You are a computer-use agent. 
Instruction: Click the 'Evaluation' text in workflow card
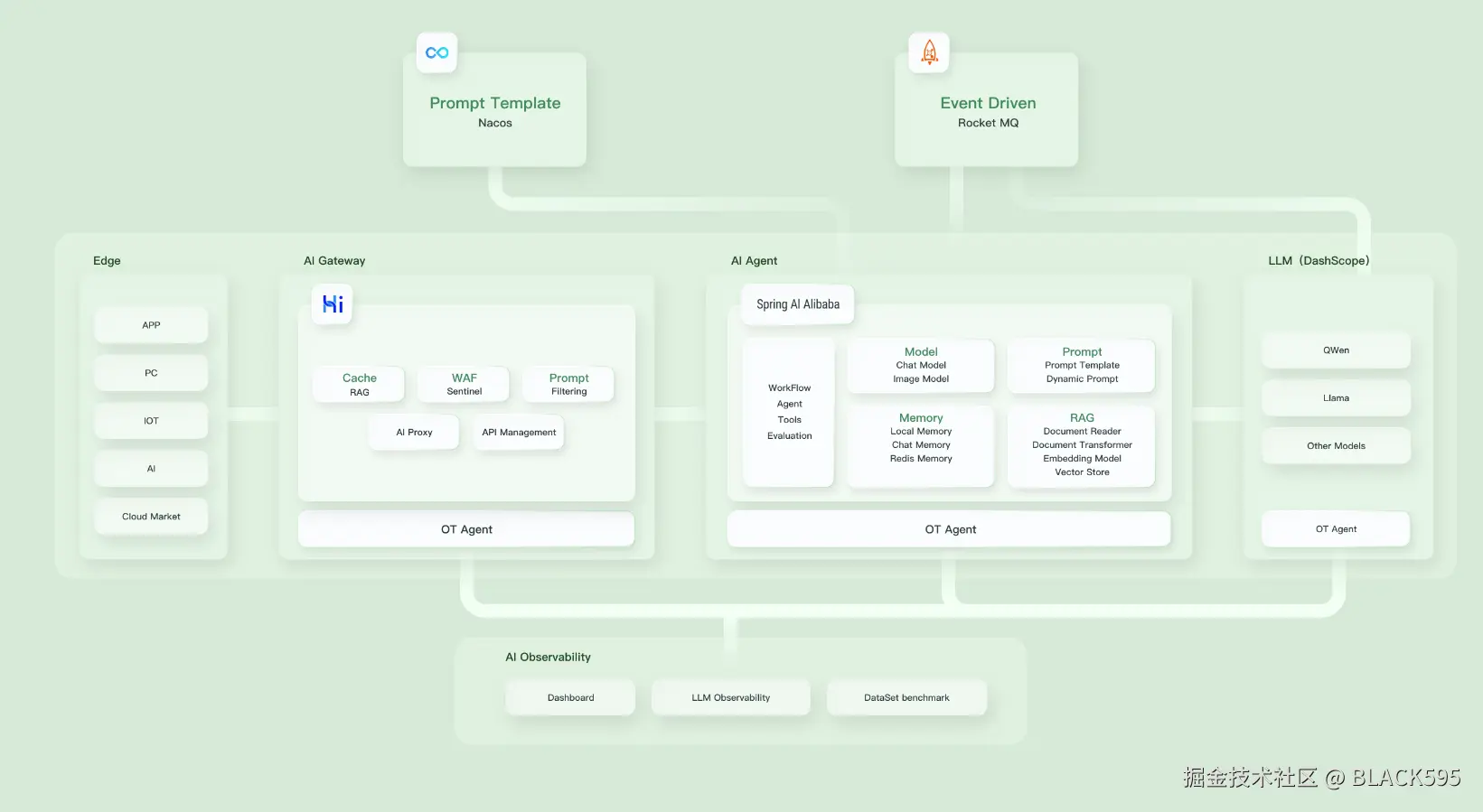[x=789, y=436]
